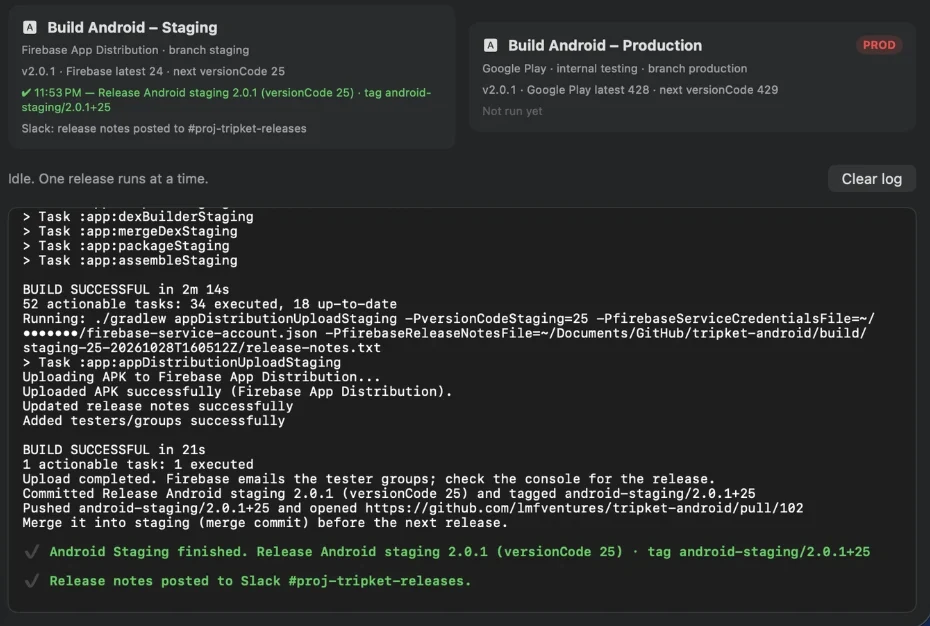The width and height of the screenshot is (930, 626).
Task: Click '52 actionable tasks: 34 executed' log line
Action: coord(209,304)
